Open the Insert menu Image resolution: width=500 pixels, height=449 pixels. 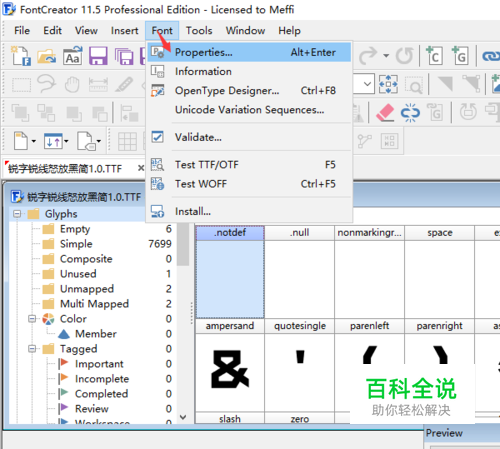pos(125,31)
